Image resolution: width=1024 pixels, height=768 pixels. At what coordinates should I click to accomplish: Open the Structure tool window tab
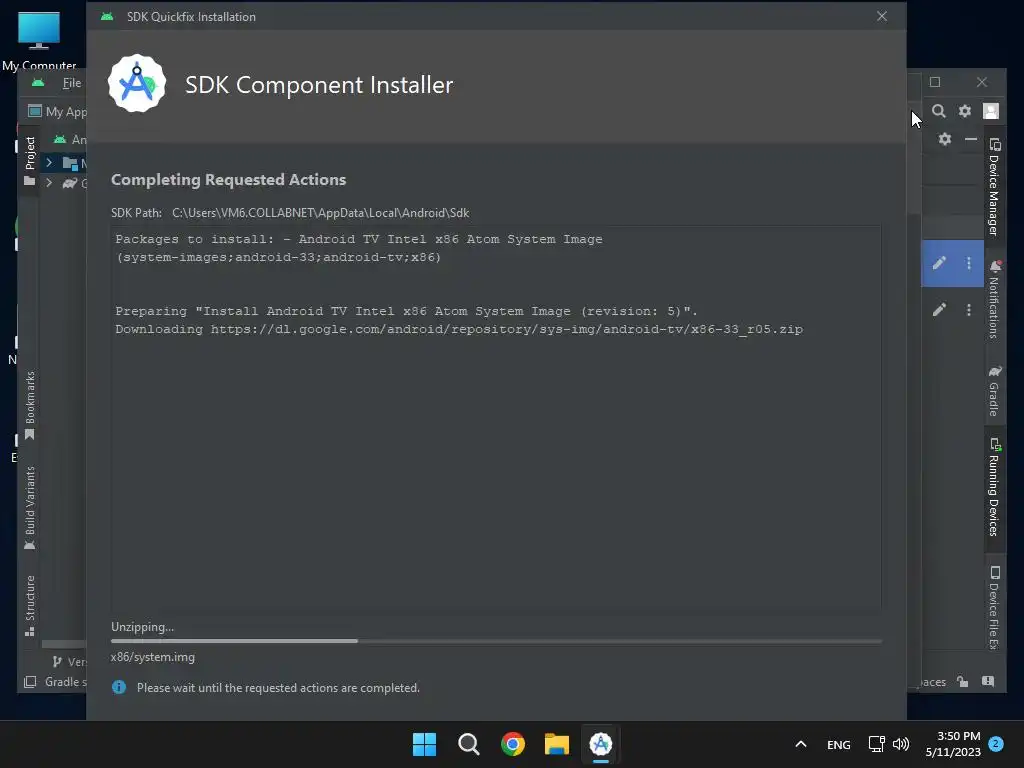coord(29,605)
